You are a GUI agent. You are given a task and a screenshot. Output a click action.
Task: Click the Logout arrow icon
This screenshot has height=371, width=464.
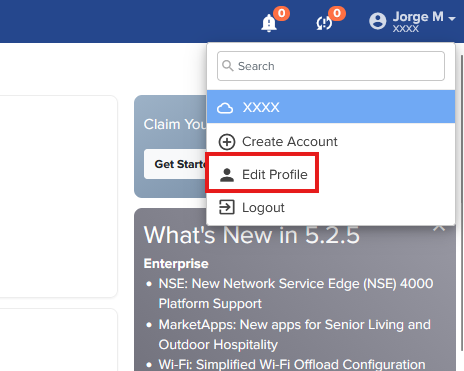[227, 207]
